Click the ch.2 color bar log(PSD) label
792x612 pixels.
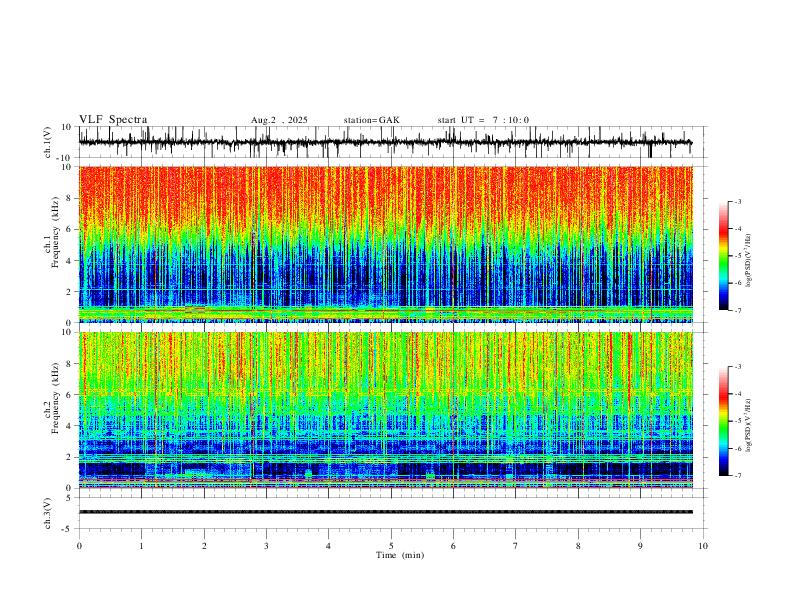pos(748,425)
